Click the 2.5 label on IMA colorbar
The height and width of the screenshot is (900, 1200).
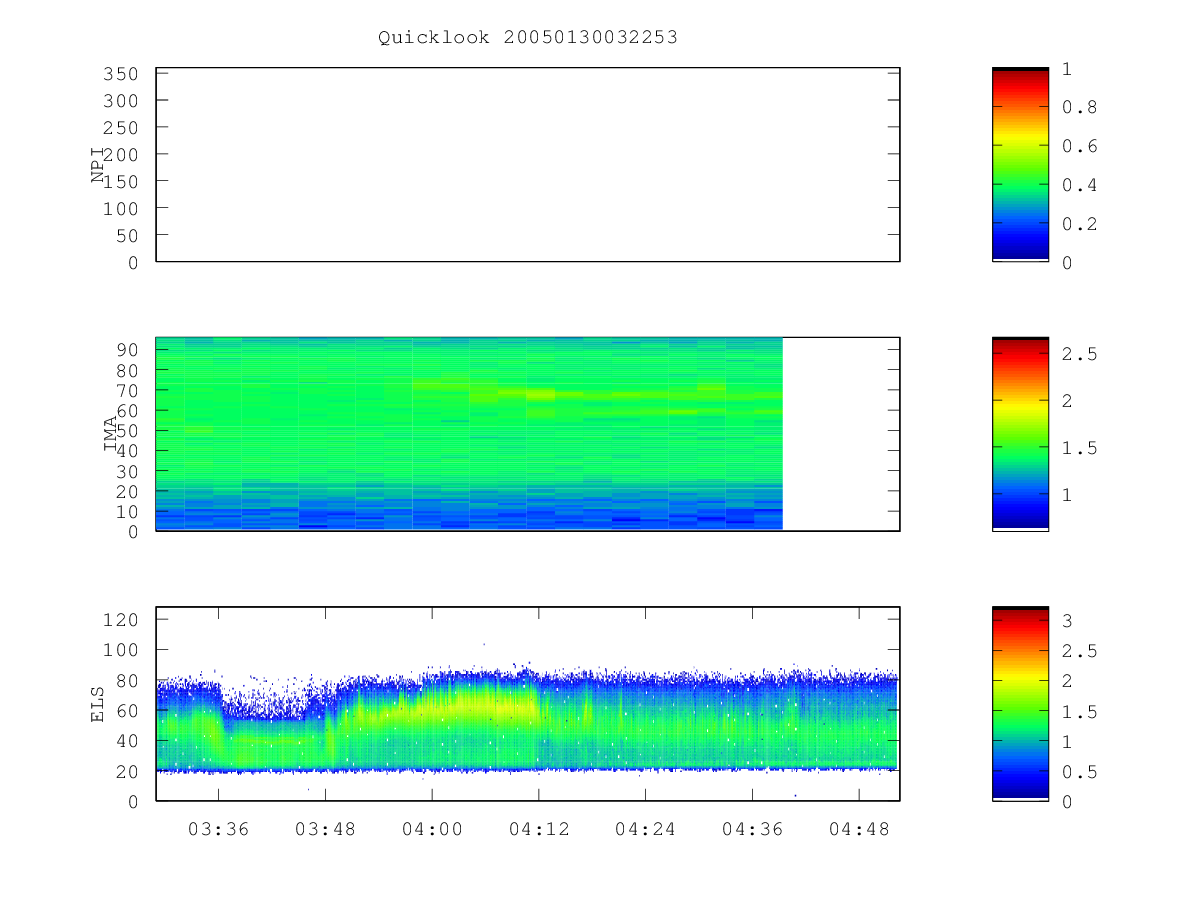point(1079,354)
